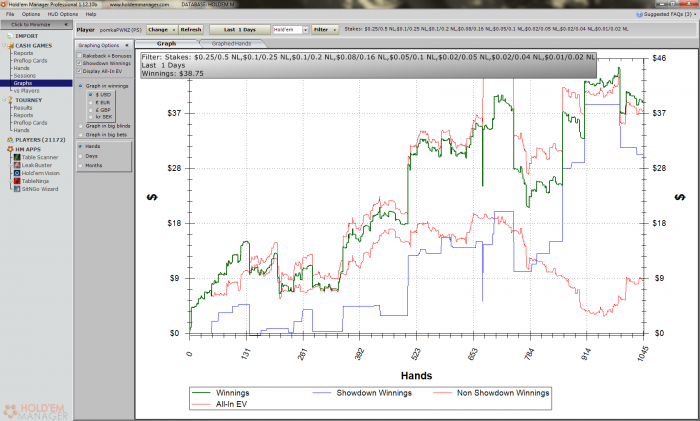Open SitNGo Wizard app icon

click(x=17, y=189)
